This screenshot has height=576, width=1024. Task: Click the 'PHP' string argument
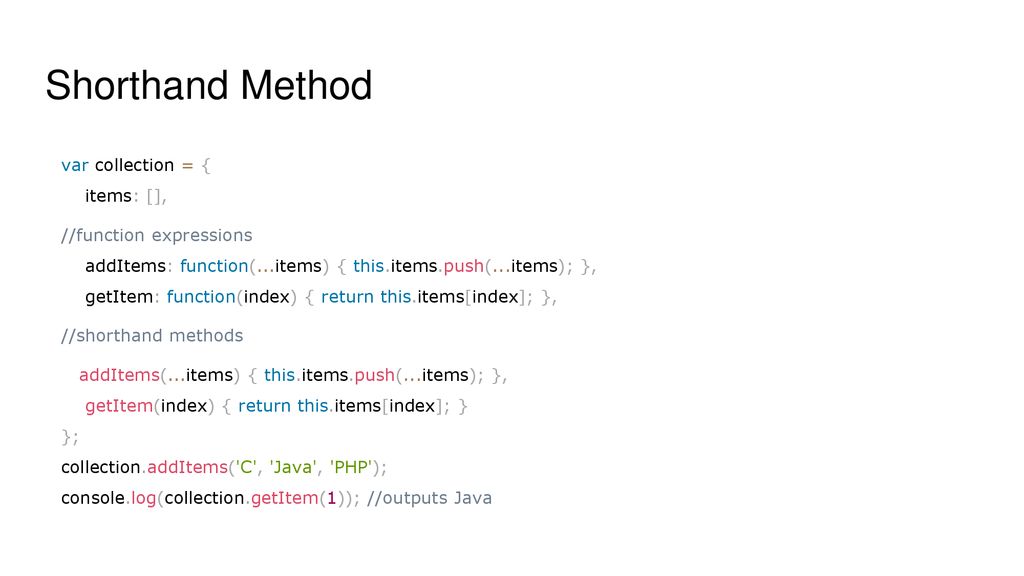pos(351,467)
